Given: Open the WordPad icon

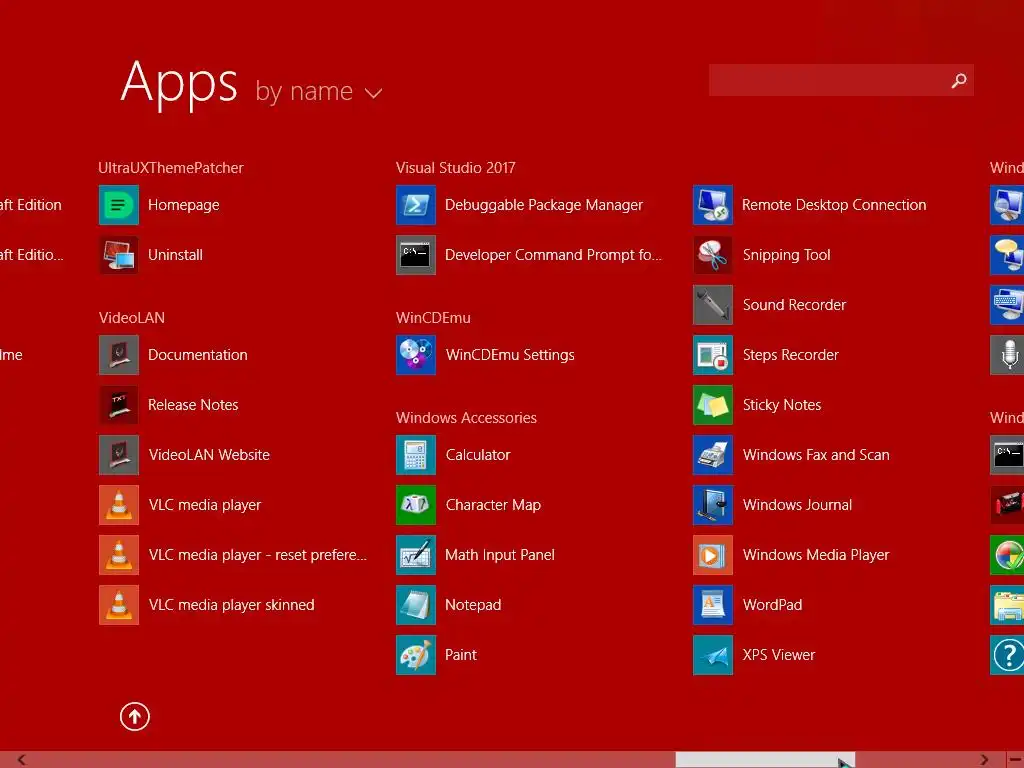Looking at the screenshot, I should pyautogui.click(x=713, y=605).
